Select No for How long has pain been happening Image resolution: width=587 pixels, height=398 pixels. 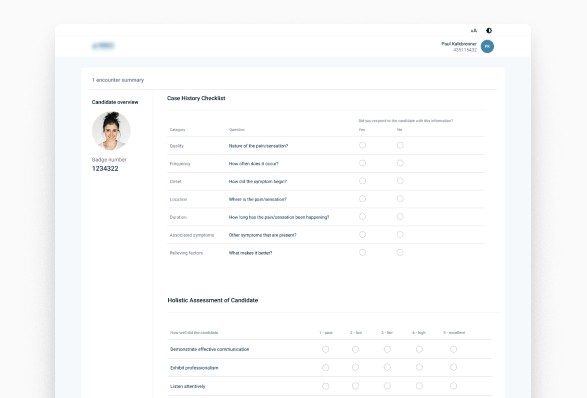pyautogui.click(x=400, y=217)
